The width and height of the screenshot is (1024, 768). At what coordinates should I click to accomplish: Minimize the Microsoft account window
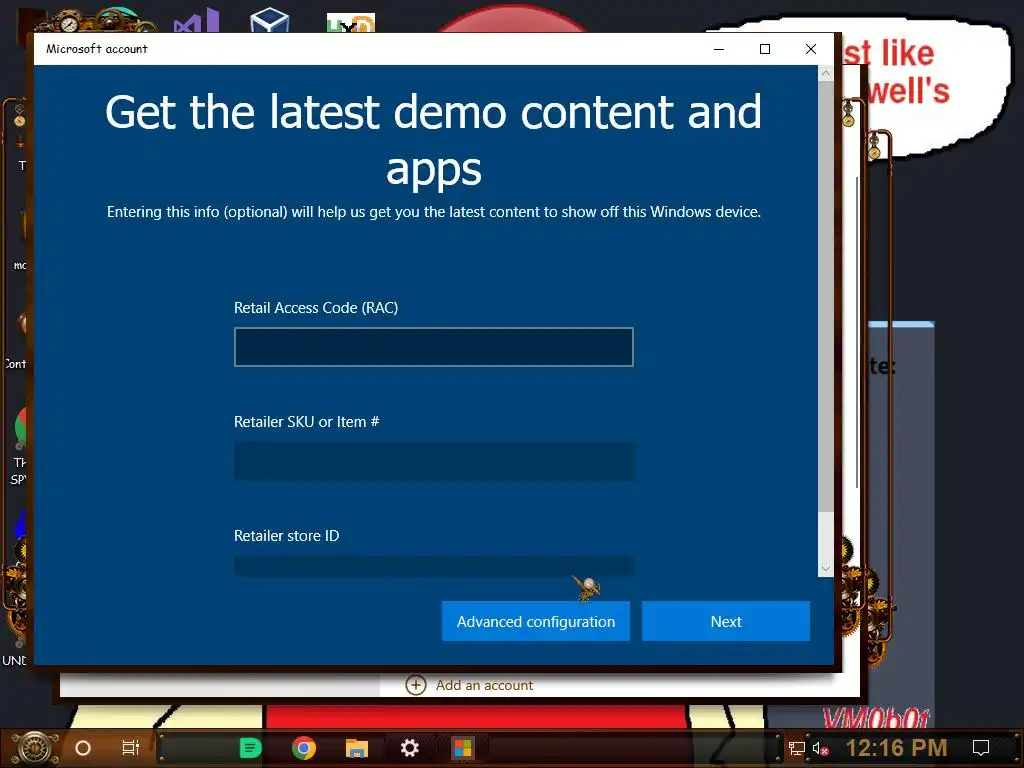coord(719,49)
